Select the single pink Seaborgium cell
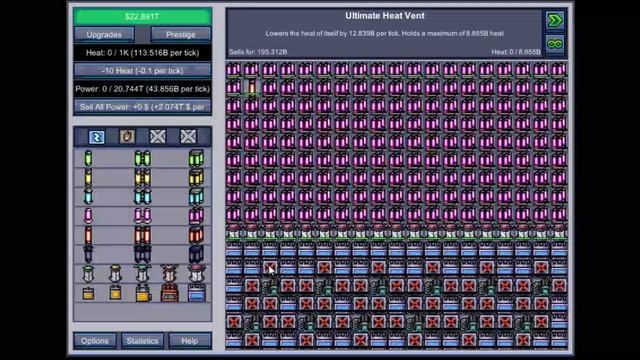Viewport: 640px width, 360px height. coord(88,216)
